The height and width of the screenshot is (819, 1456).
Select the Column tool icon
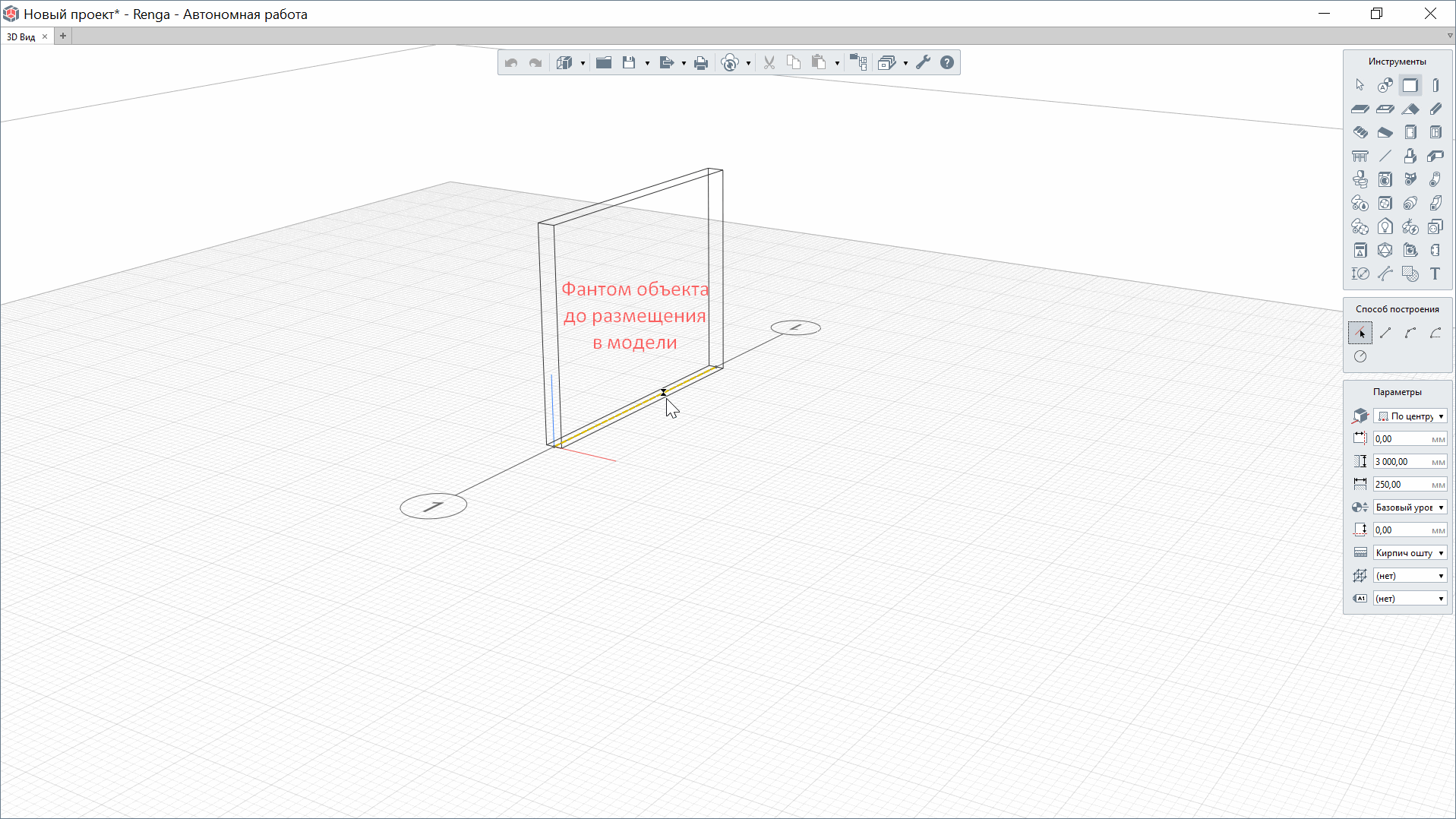(1435, 85)
